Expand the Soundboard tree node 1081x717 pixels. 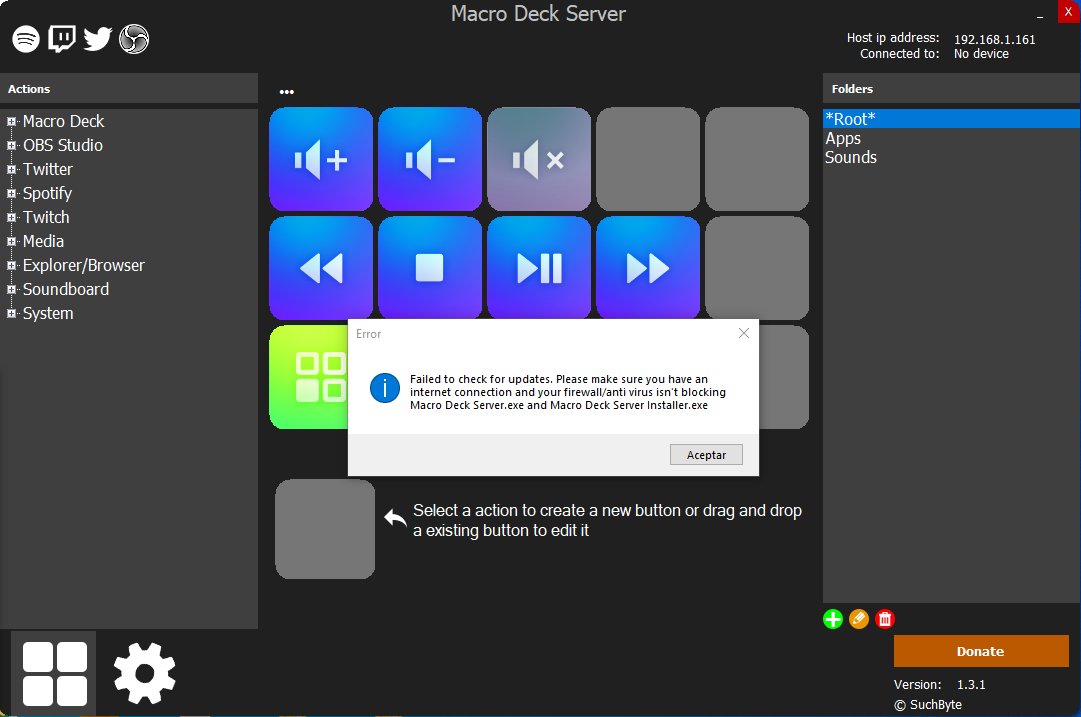11,290
